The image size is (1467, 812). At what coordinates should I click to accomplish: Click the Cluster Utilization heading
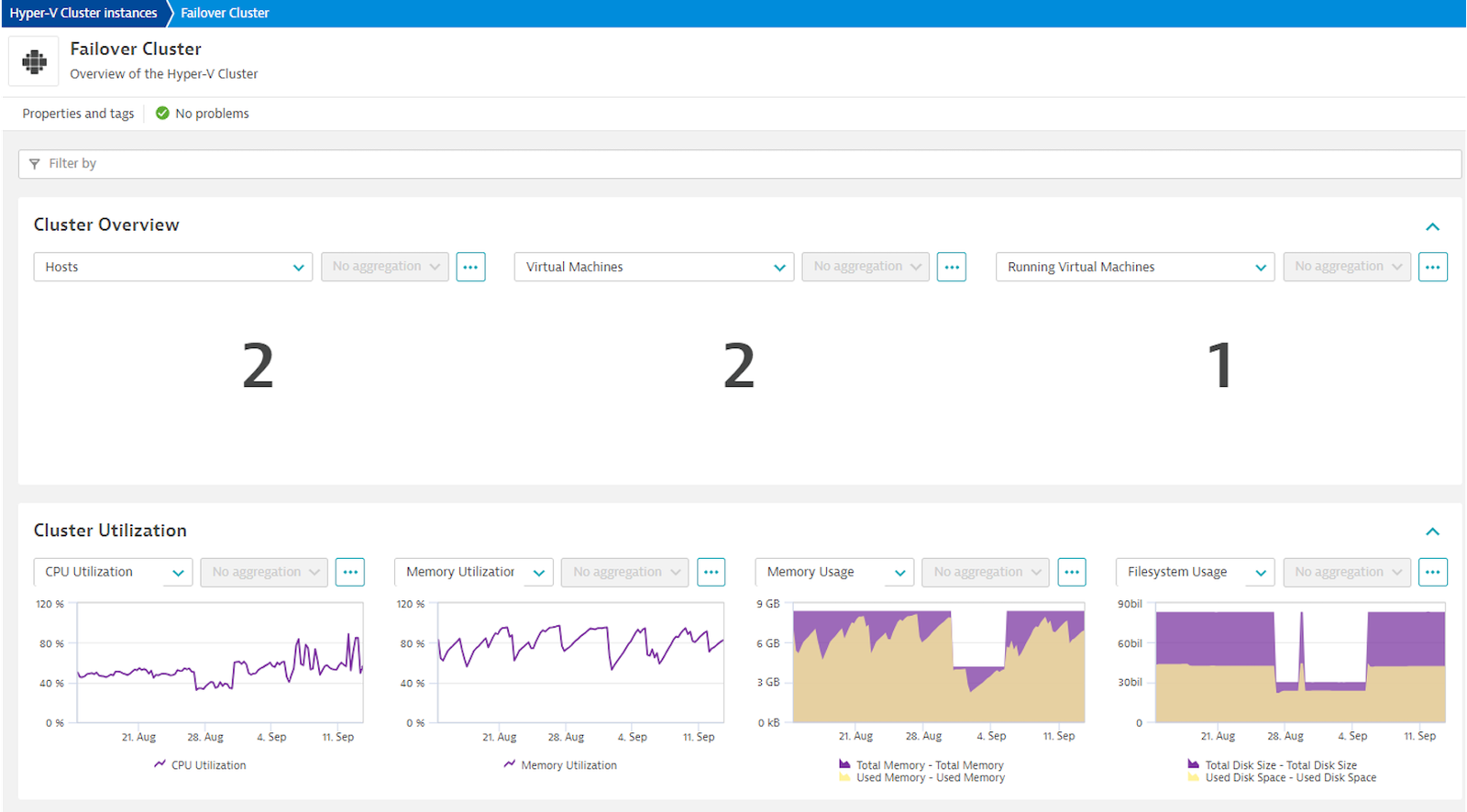pyautogui.click(x=110, y=531)
